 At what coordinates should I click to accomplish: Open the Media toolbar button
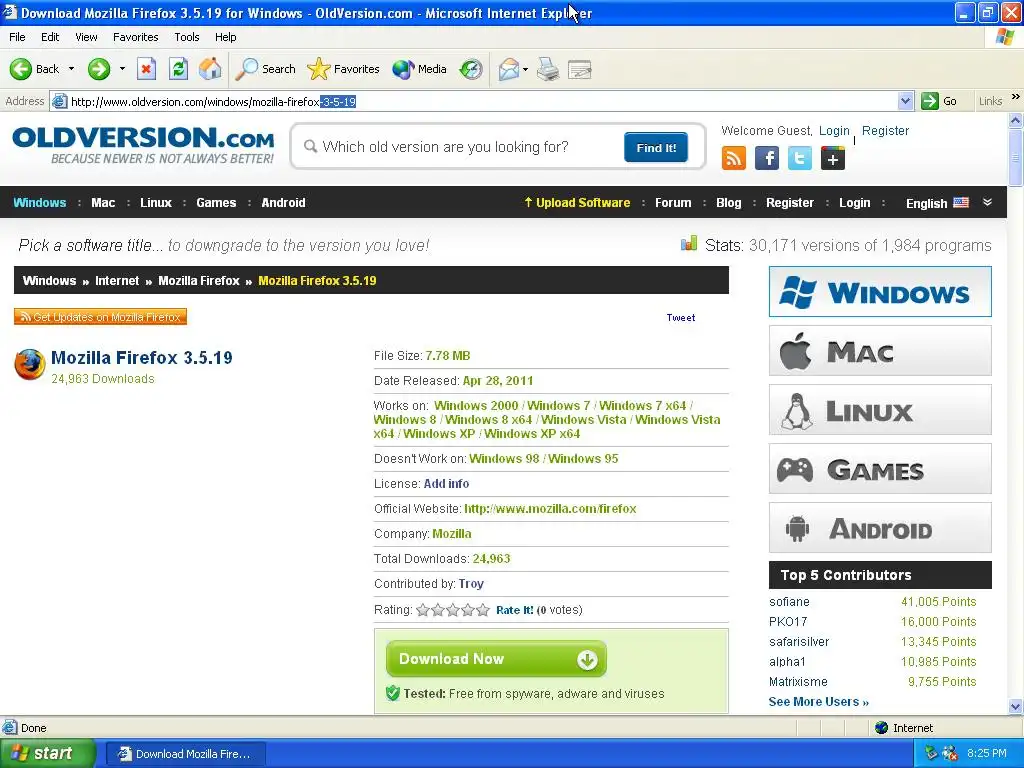click(419, 69)
